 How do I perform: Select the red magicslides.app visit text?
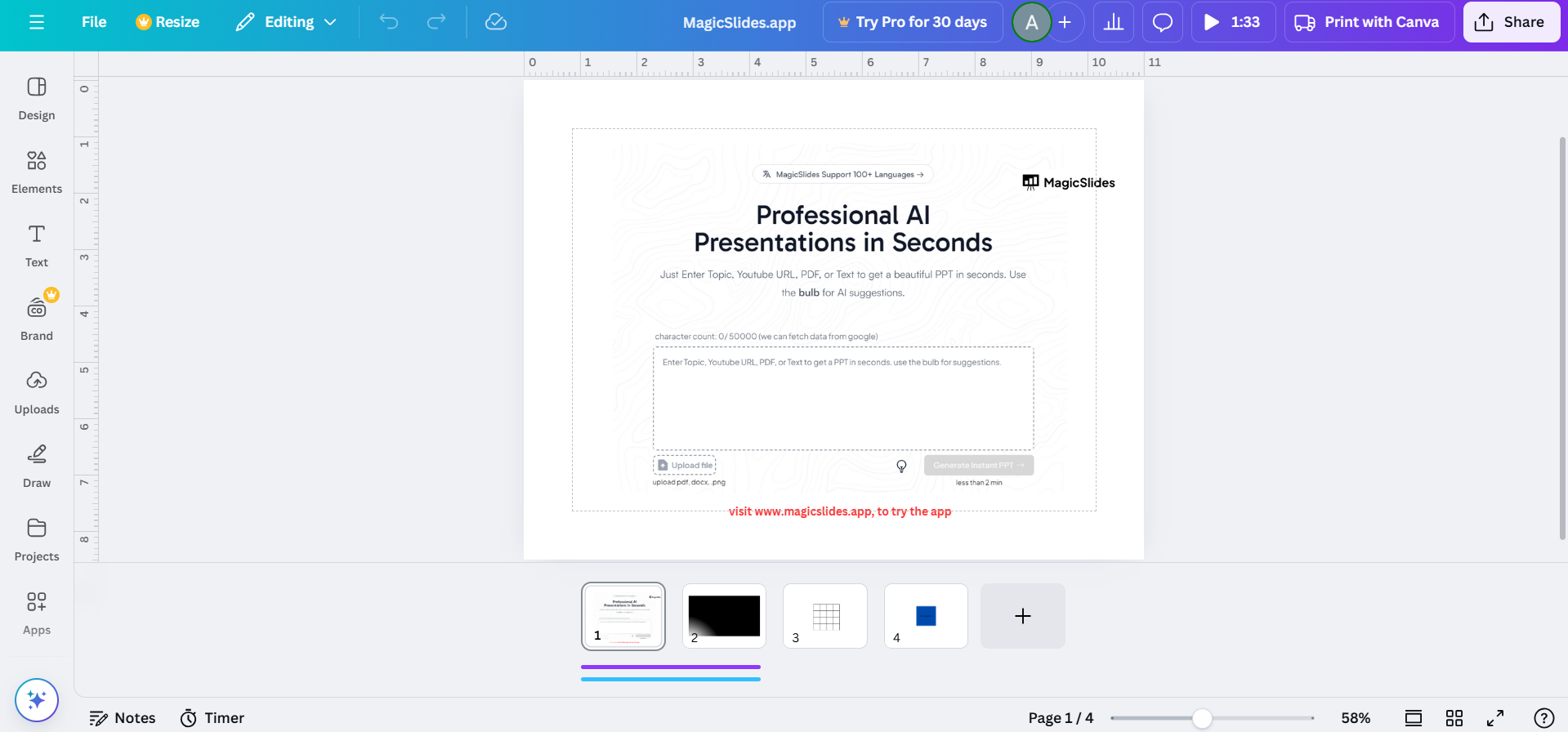click(840, 511)
